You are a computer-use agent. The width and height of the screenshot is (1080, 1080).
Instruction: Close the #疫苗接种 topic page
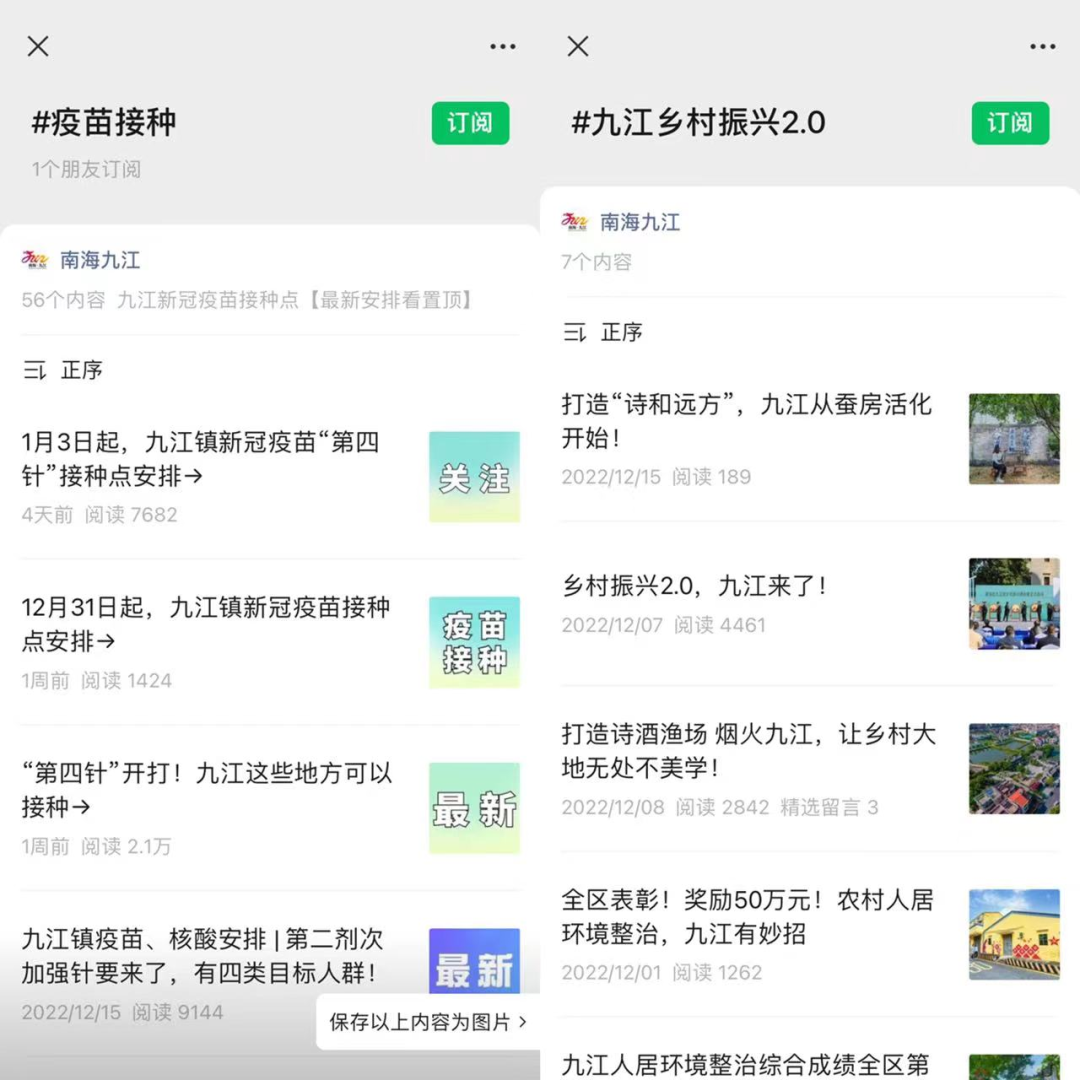(x=38, y=46)
